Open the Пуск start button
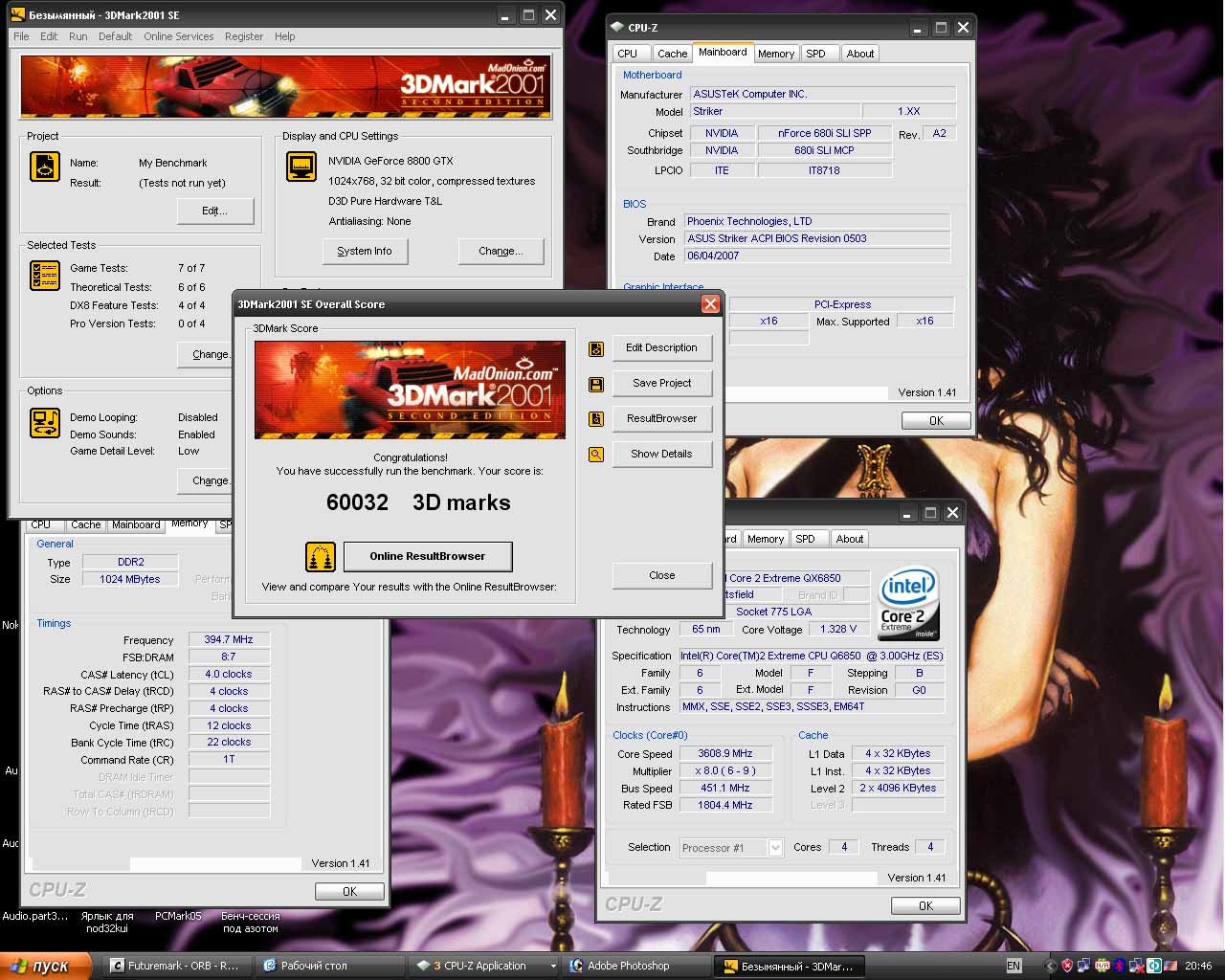This screenshot has width=1225, height=980. pyautogui.click(x=46, y=966)
